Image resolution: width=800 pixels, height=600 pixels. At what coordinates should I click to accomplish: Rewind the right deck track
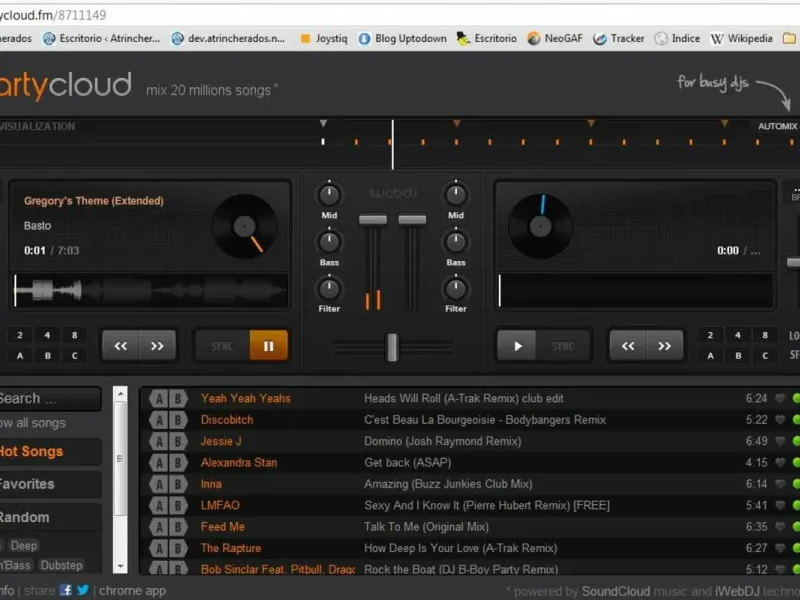(x=628, y=346)
